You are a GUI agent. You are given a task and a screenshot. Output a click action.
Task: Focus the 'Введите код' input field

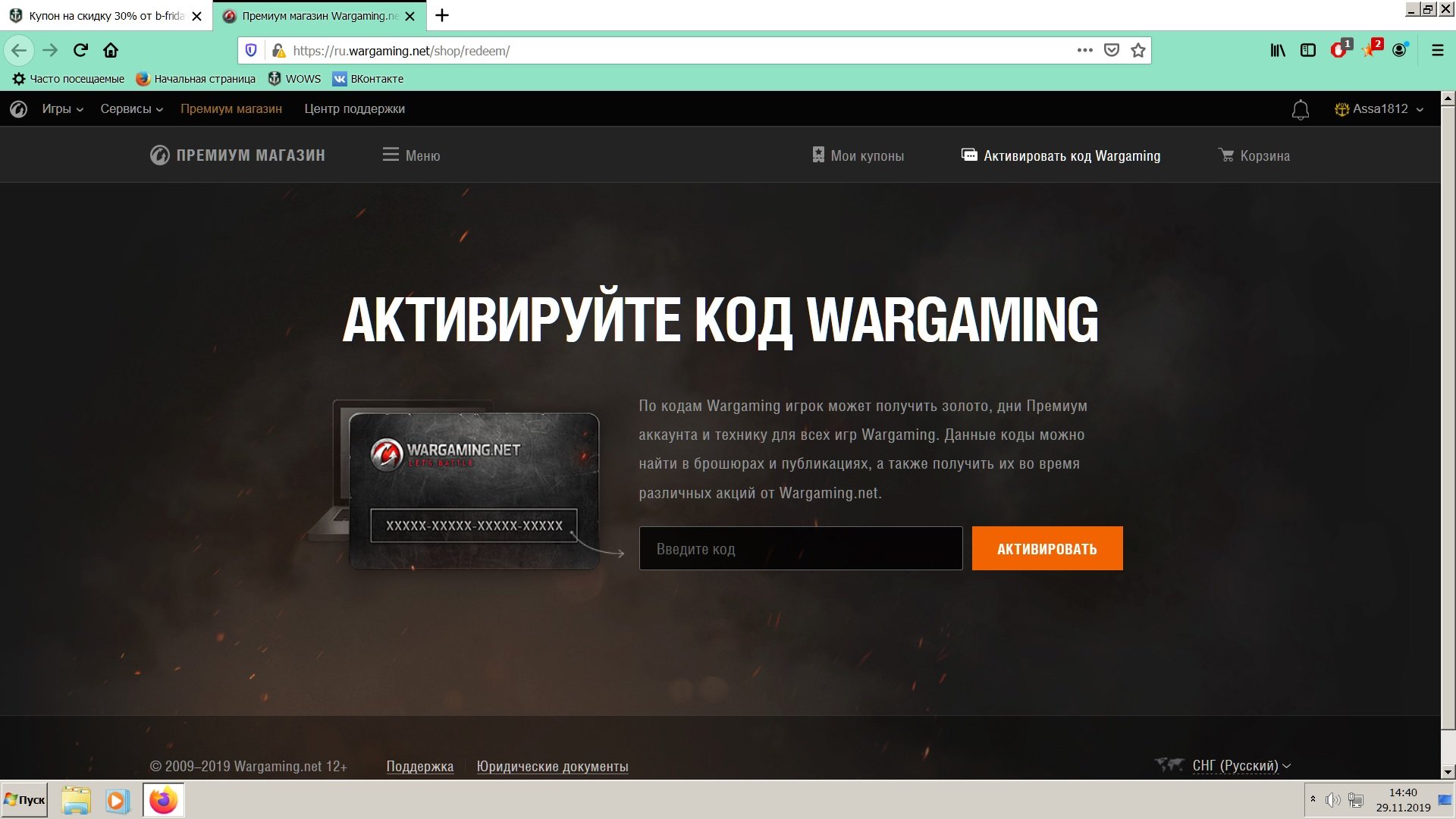[x=801, y=548]
